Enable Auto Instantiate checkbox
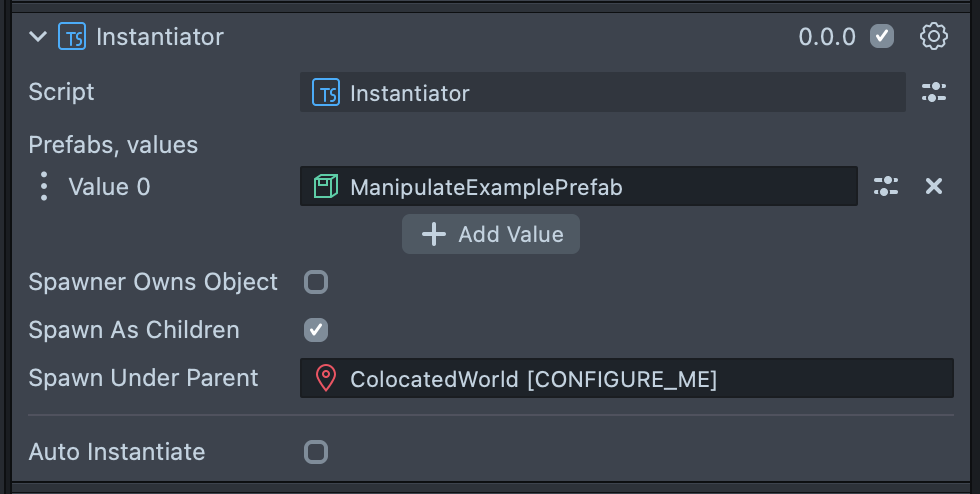This screenshot has width=980, height=494. point(316,452)
